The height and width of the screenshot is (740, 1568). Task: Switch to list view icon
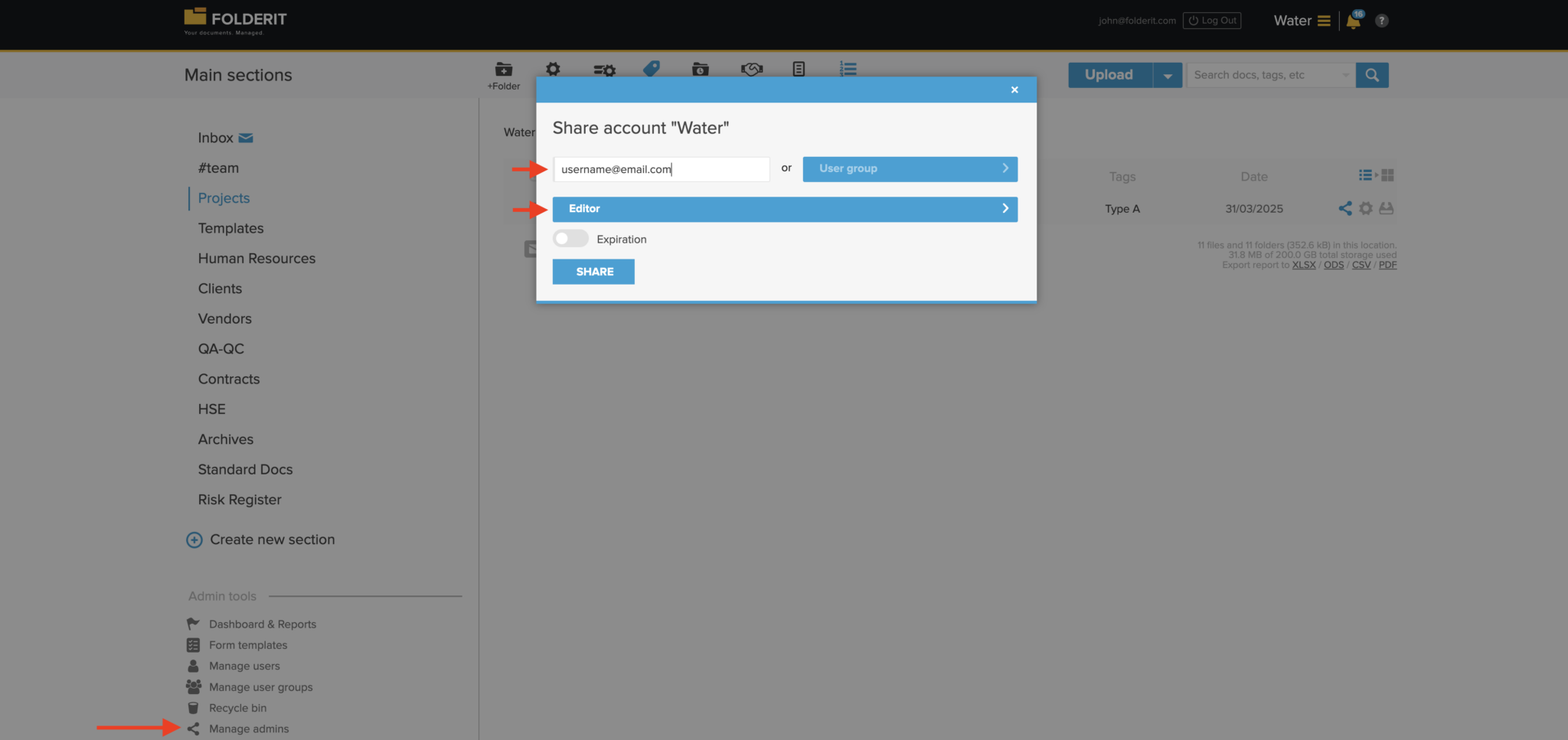click(x=1366, y=175)
